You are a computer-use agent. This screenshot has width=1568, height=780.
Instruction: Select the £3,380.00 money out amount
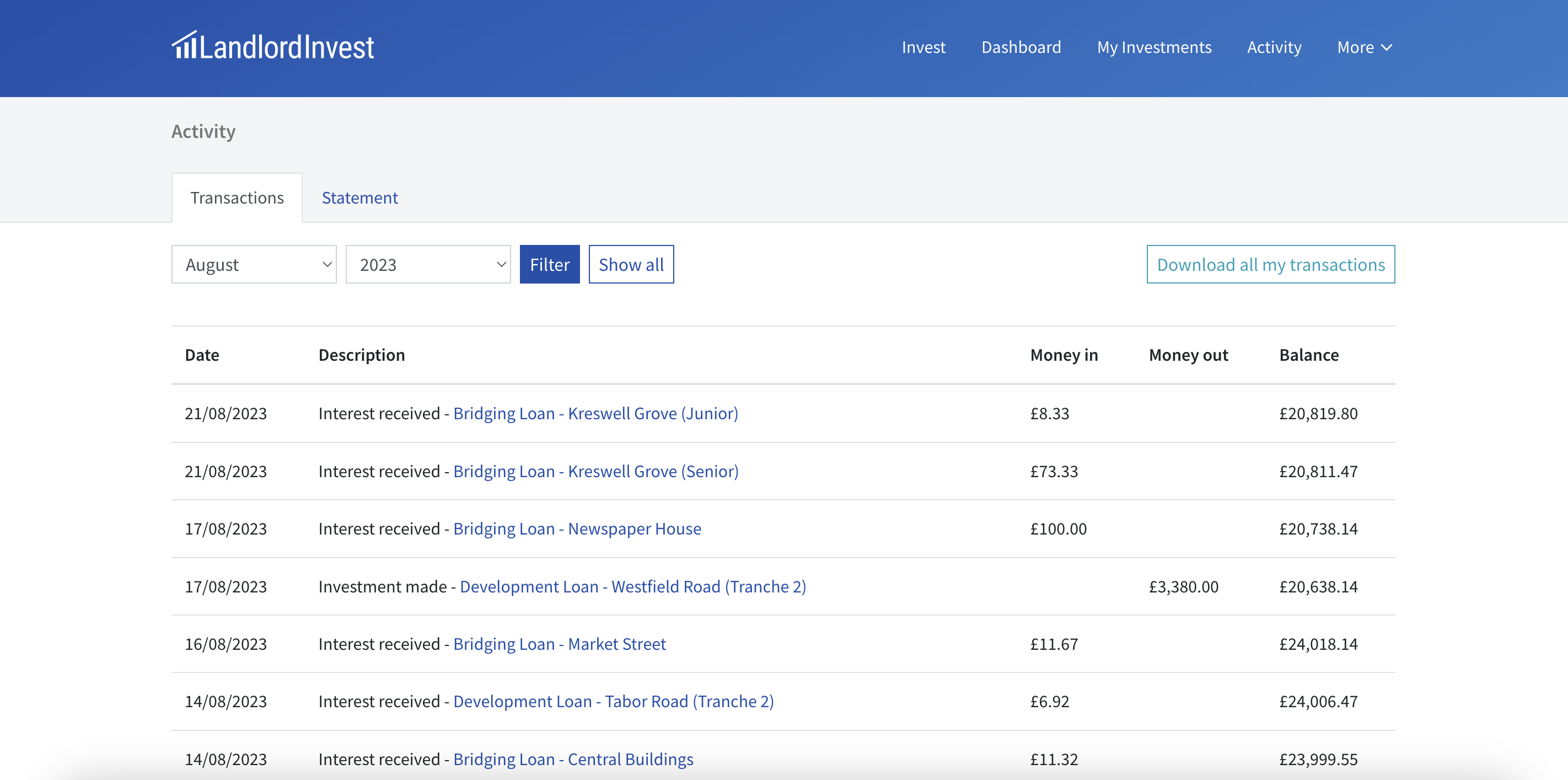[1183, 586]
